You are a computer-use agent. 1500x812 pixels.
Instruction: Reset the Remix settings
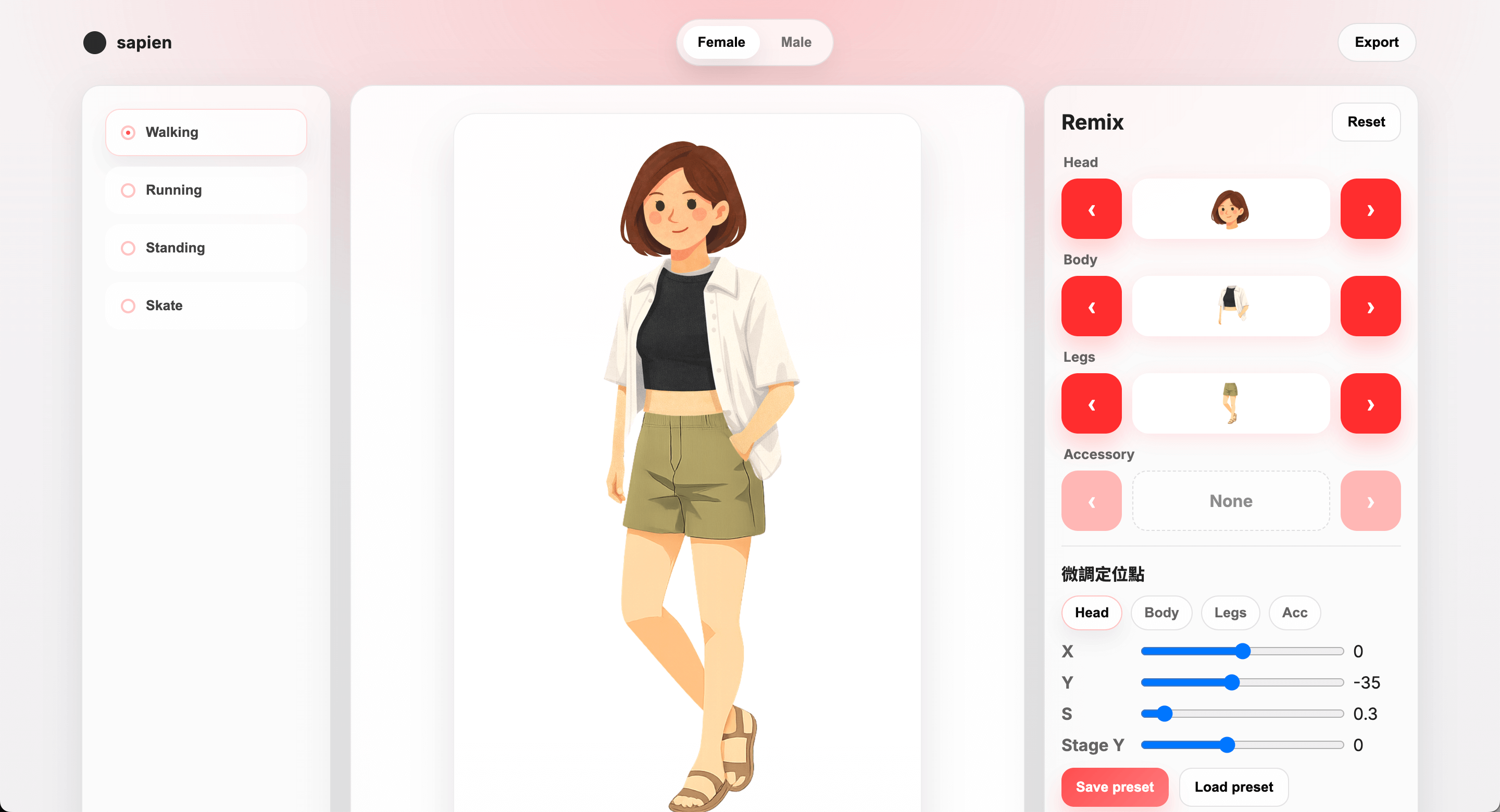tap(1366, 122)
